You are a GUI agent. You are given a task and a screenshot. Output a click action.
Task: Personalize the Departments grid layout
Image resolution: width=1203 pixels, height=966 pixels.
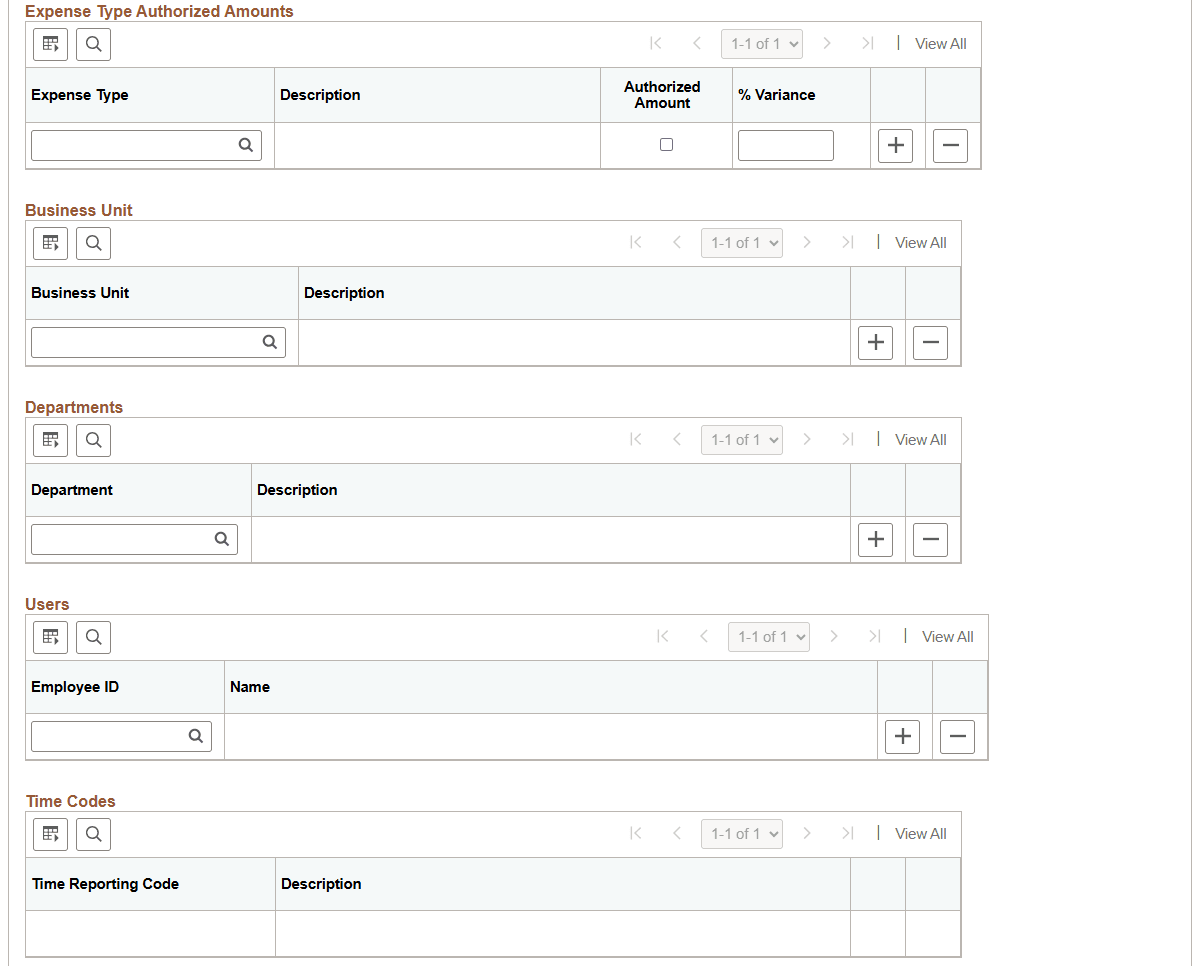pyautogui.click(x=50, y=440)
